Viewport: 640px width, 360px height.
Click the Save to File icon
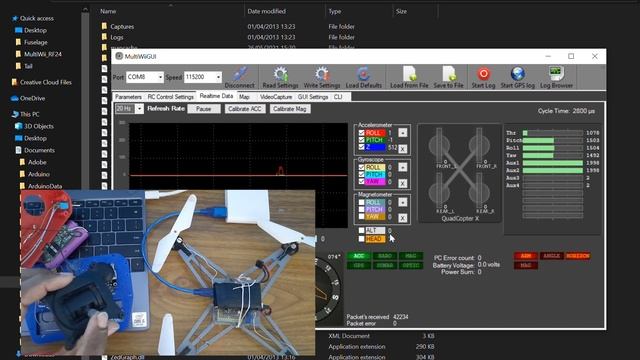coord(448,78)
